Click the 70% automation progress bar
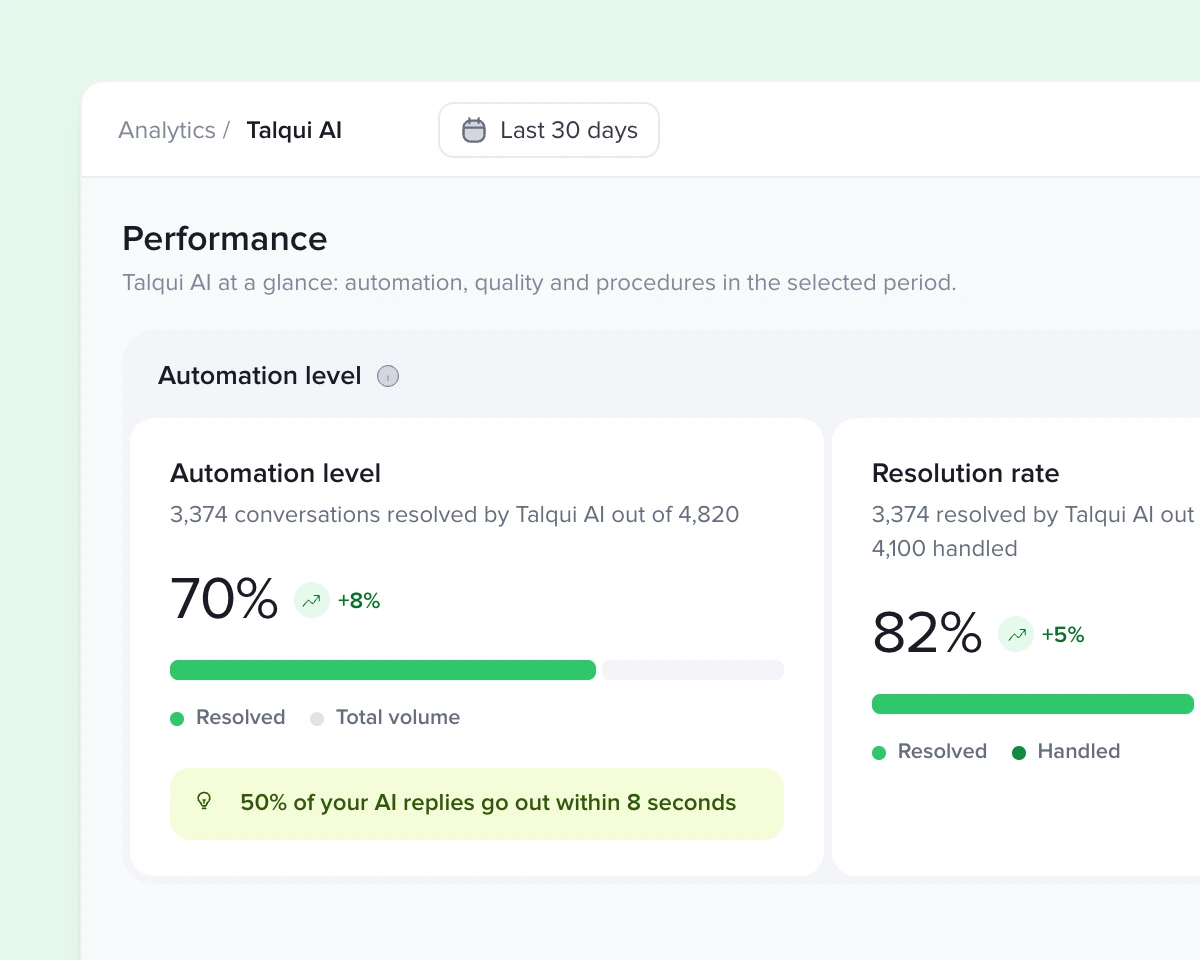The width and height of the screenshot is (1200, 960). click(x=477, y=670)
